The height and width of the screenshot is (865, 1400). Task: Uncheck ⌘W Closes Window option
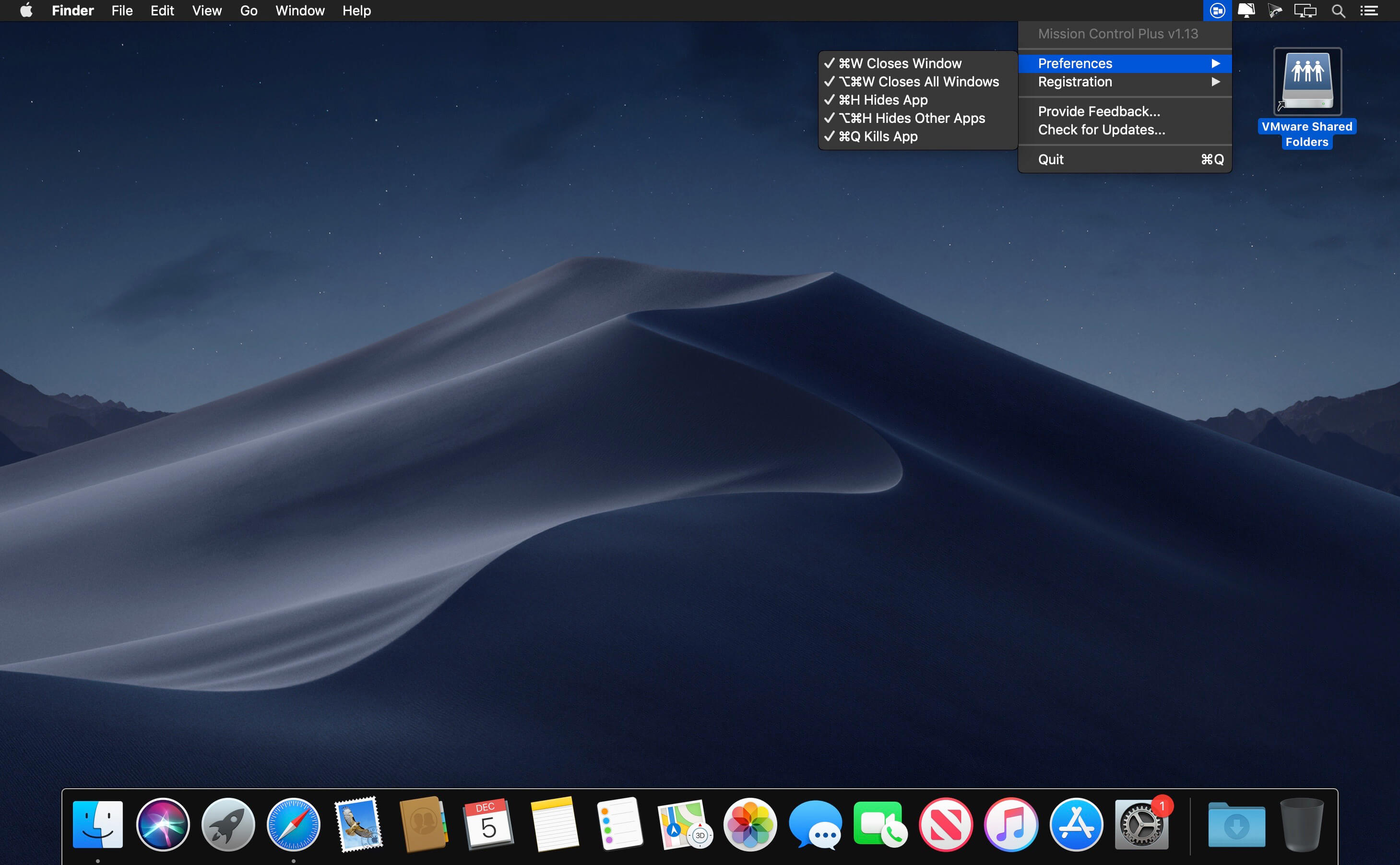point(900,63)
